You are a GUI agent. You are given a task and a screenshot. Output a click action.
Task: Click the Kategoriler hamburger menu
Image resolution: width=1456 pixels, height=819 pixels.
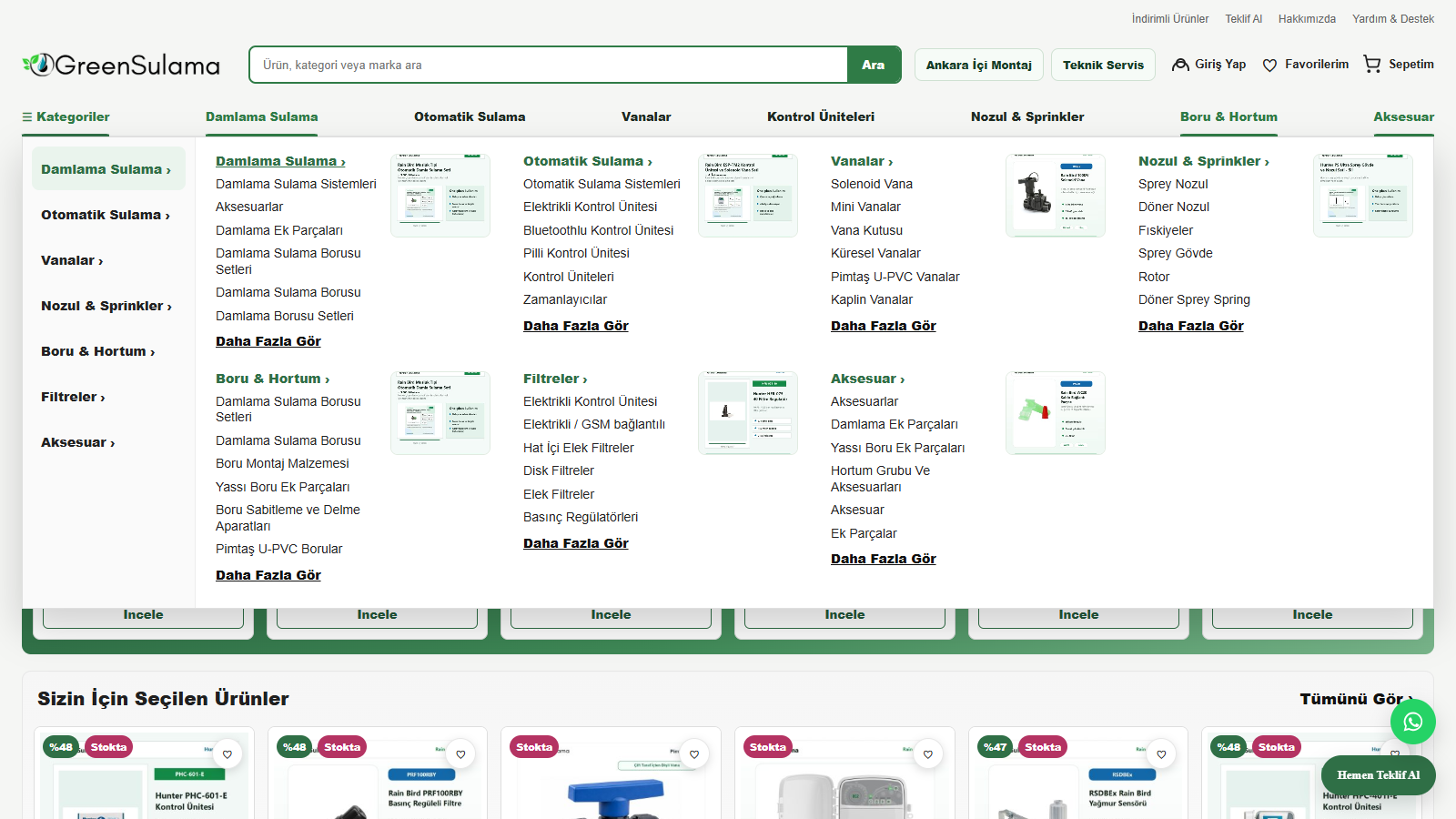click(x=27, y=117)
